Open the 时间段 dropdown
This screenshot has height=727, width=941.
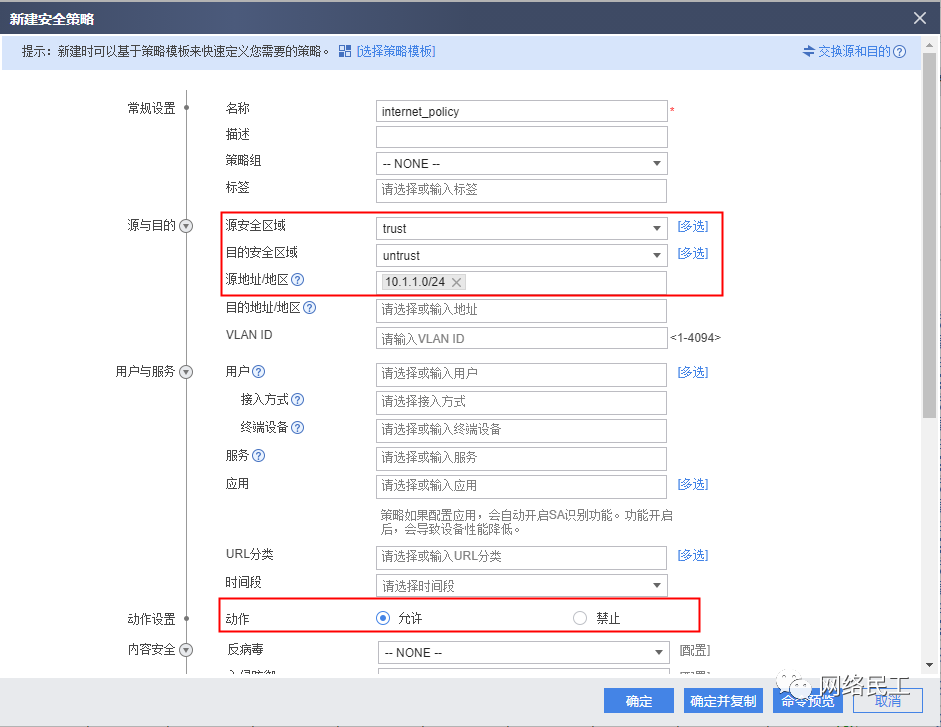(x=522, y=585)
